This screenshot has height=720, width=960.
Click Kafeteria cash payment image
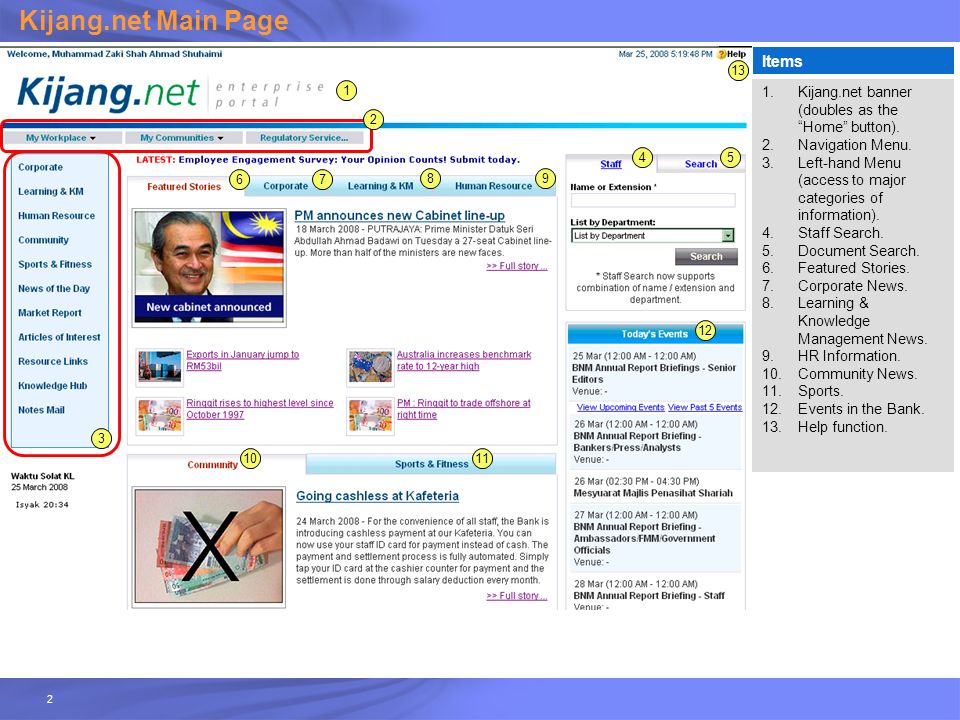(209, 547)
